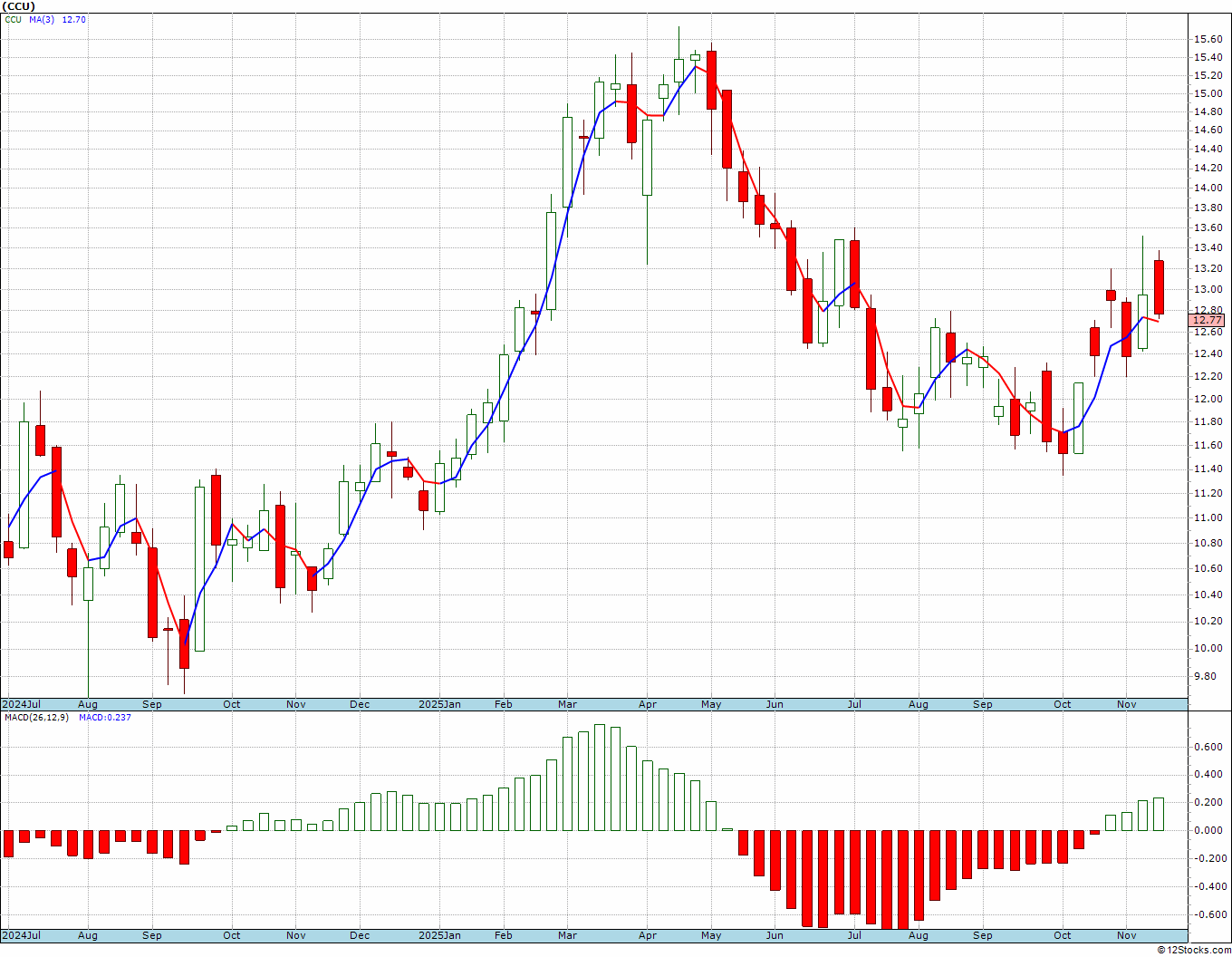Select the positive 0.400 MACD axis label
1232x957 pixels.
[x=1210, y=775]
